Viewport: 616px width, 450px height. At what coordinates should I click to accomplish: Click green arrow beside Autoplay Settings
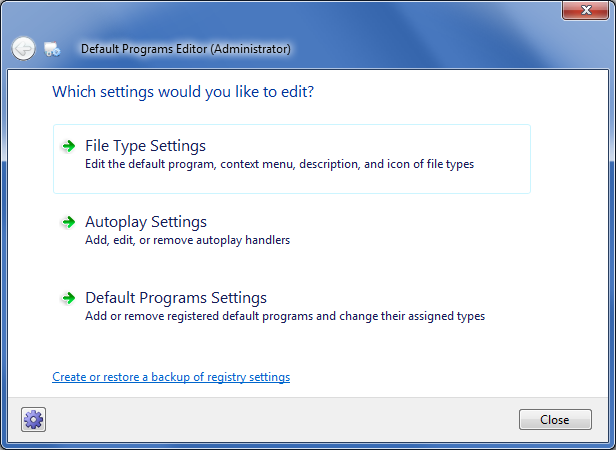[x=68, y=222]
